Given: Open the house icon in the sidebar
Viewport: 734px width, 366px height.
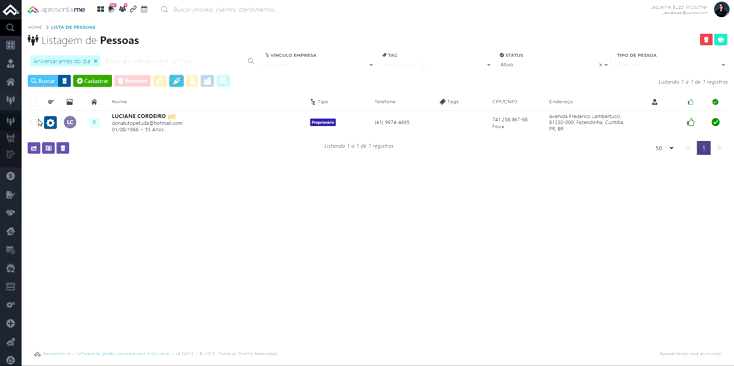Looking at the screenshot, I should tap(10, 82).
